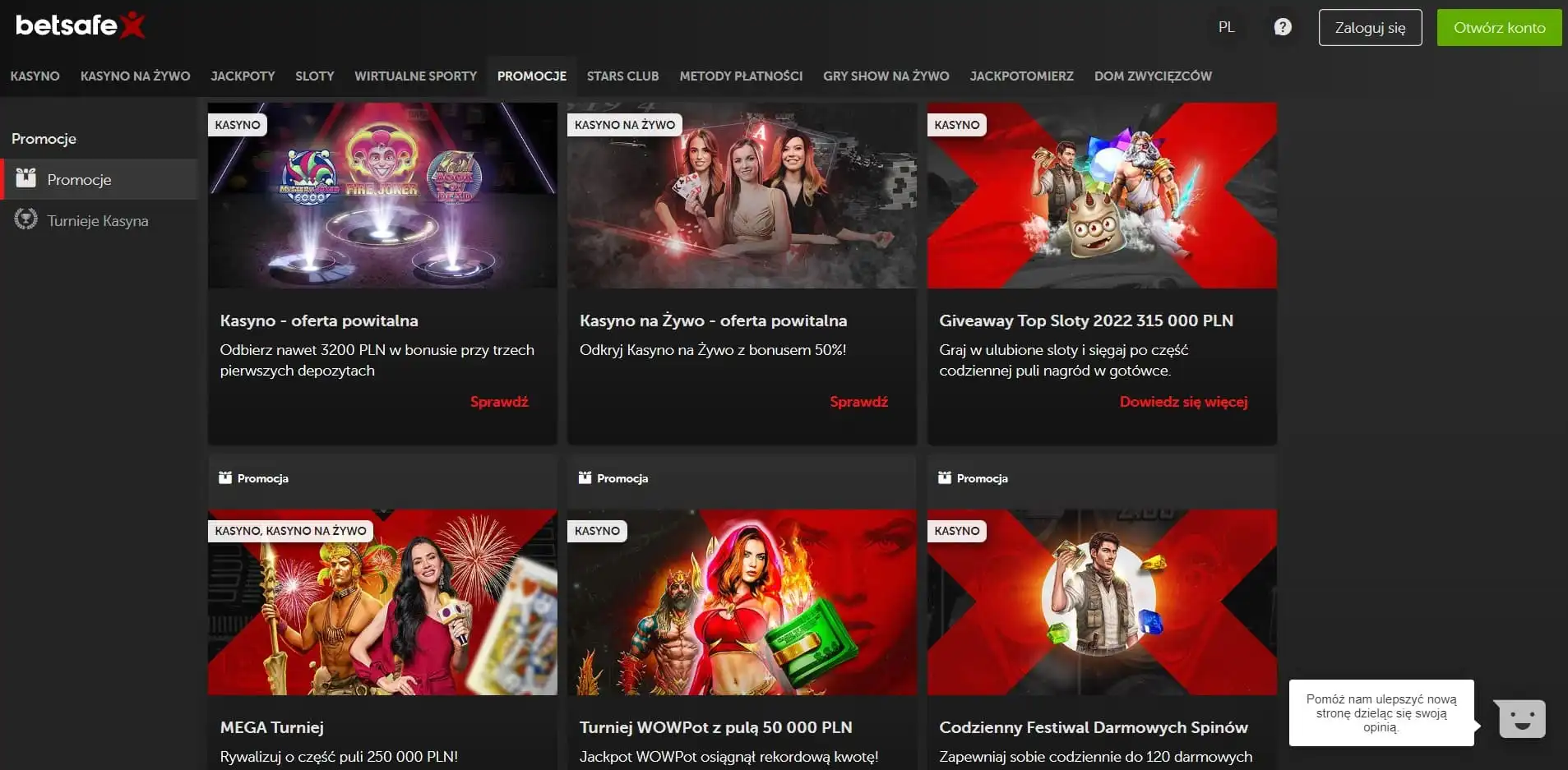Open the feedback smiley chat icon
1568x770 pixels.
tap(1521, 718)
